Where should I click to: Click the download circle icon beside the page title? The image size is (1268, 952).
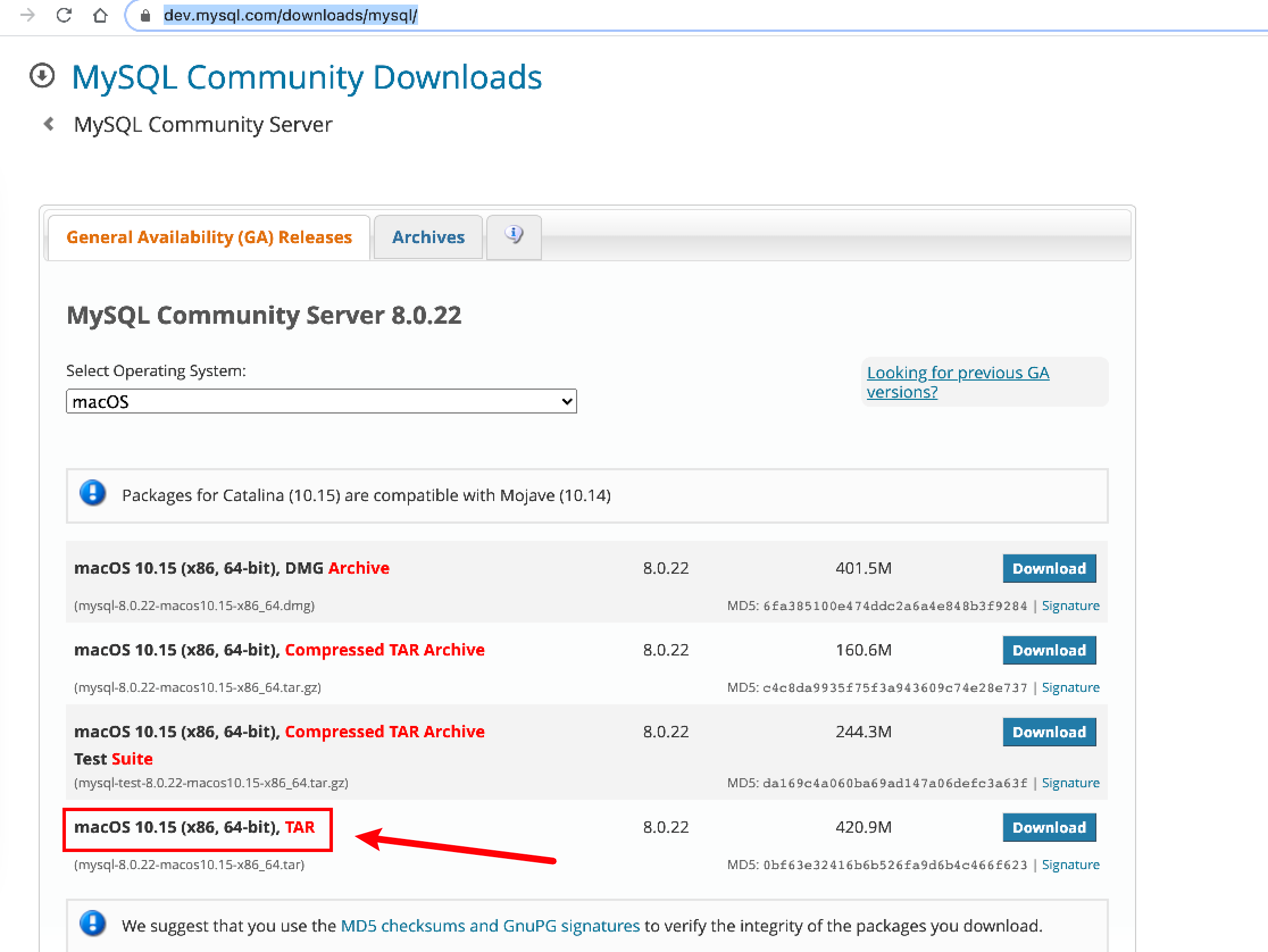42,76
